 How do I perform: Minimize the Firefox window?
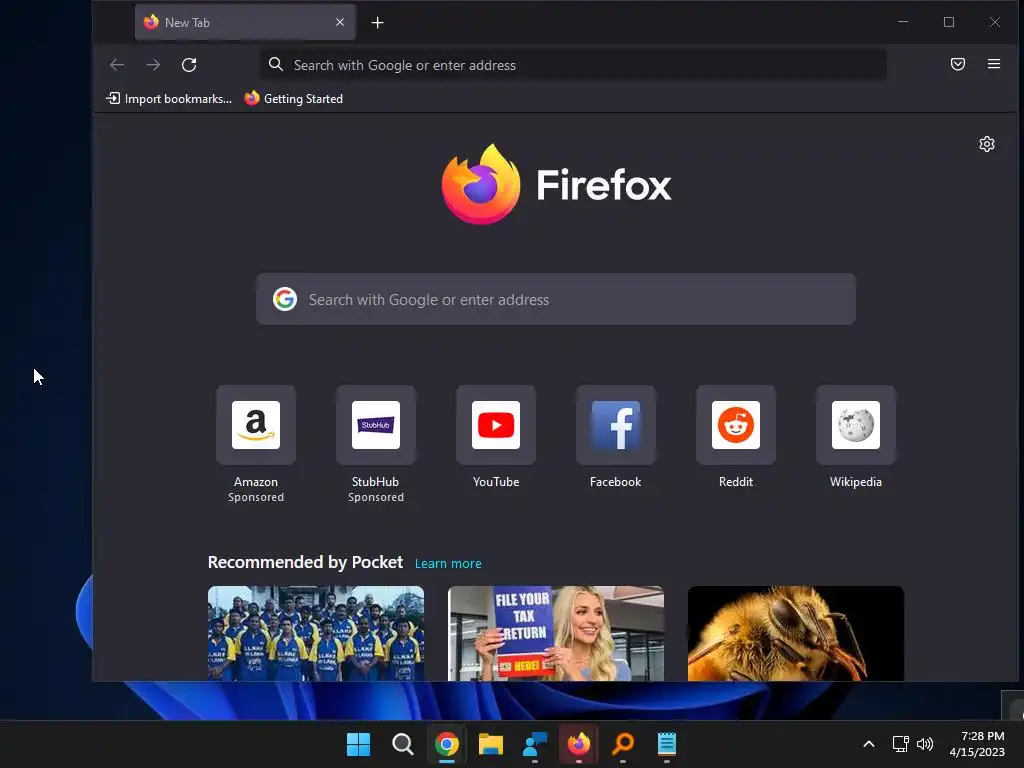point(903,22)
